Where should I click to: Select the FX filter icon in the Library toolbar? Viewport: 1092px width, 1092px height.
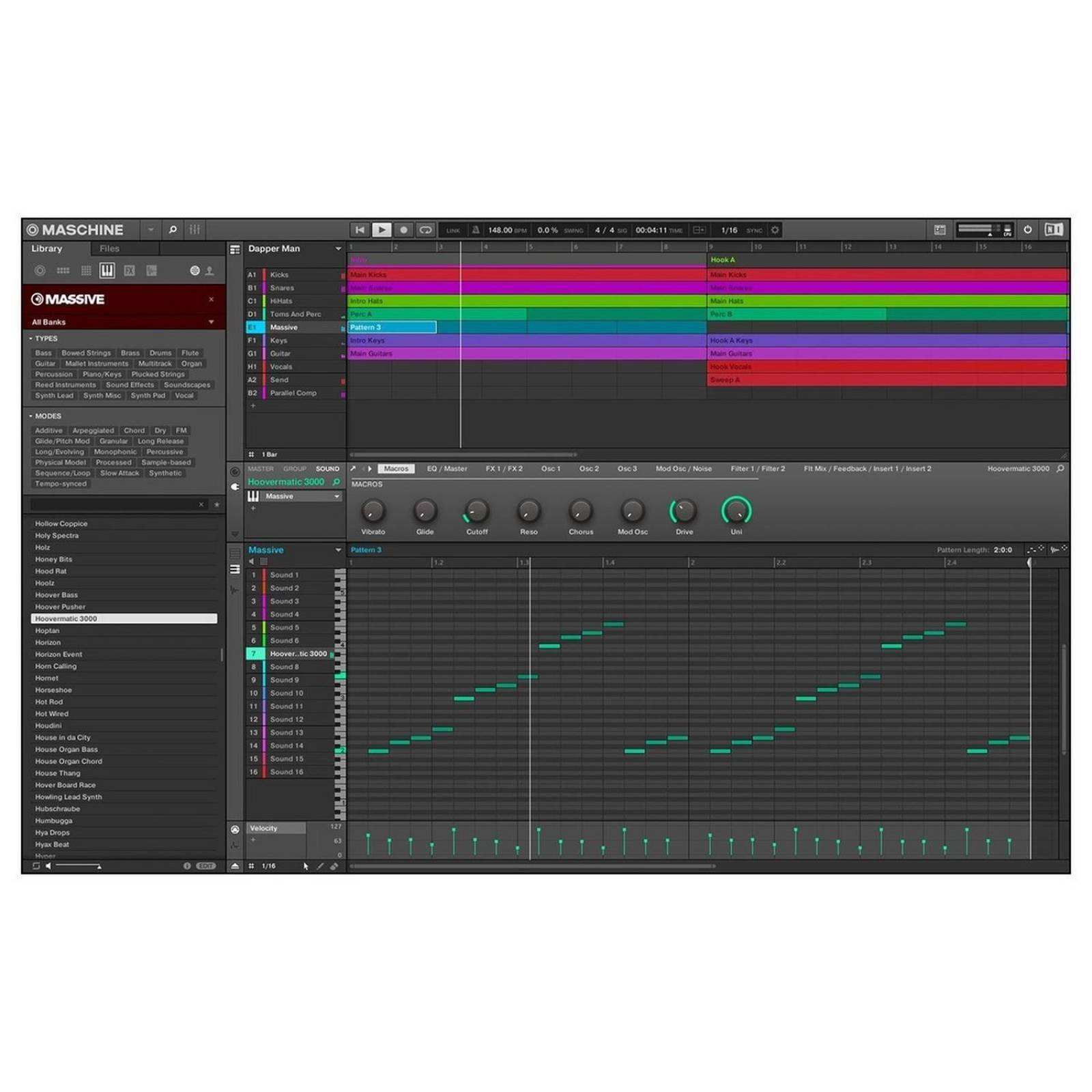pyautogui.click(x=130, y=270)
